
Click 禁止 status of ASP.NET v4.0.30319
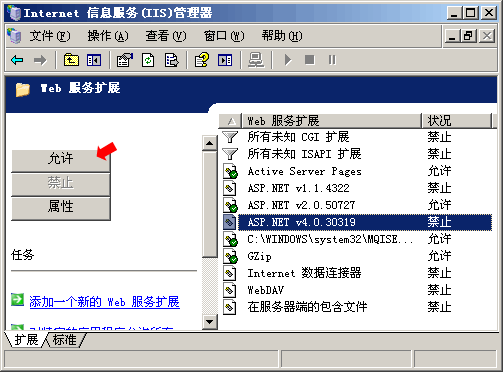[439, 222]
